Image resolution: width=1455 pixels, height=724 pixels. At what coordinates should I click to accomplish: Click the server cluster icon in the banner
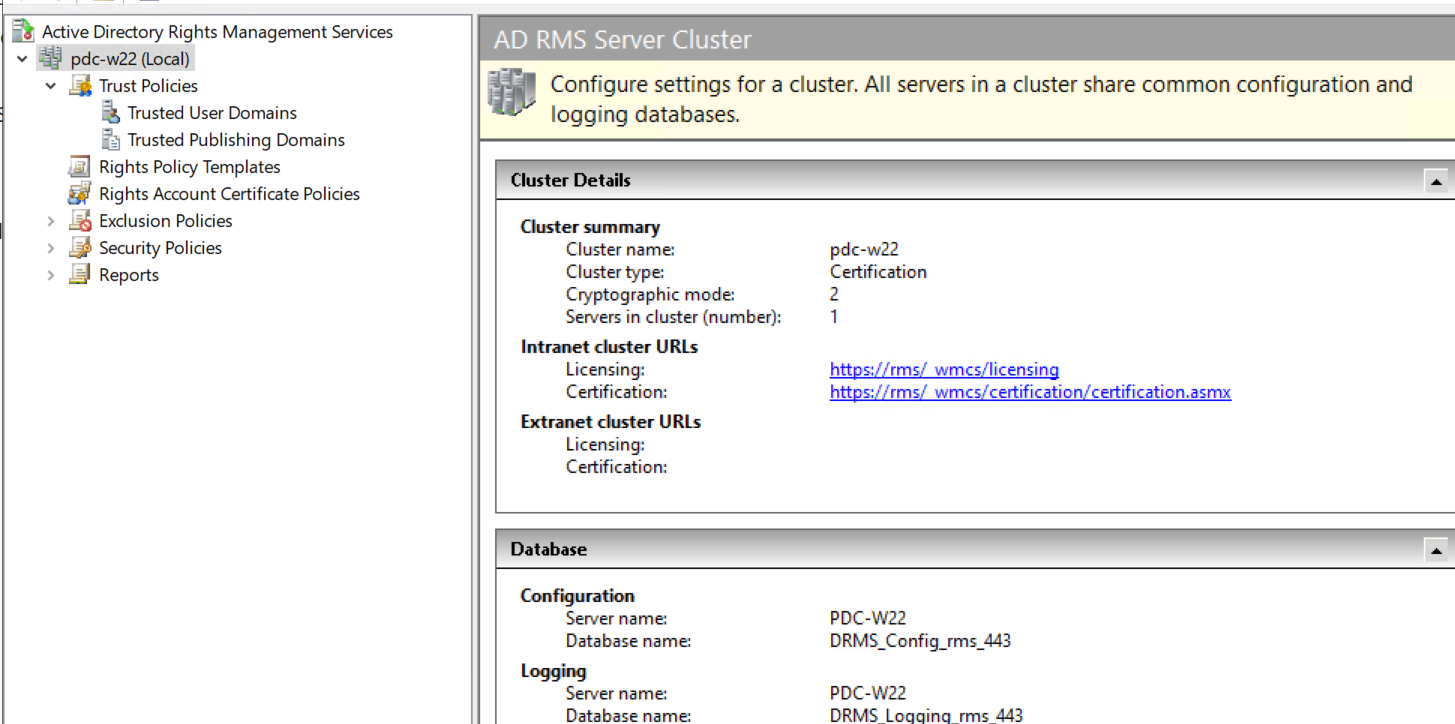click(x=511, y=92)
